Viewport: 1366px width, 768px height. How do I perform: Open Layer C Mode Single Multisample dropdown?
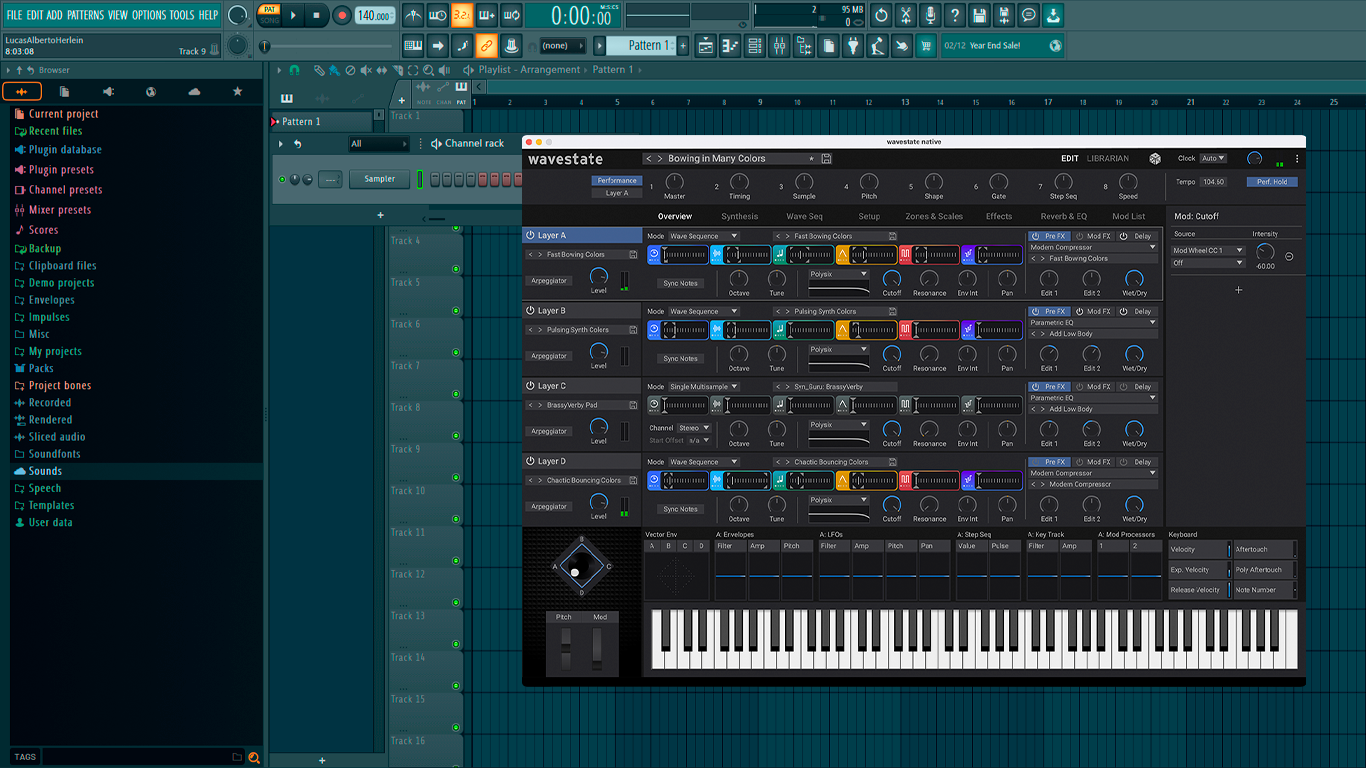click(x=703, y=387)
